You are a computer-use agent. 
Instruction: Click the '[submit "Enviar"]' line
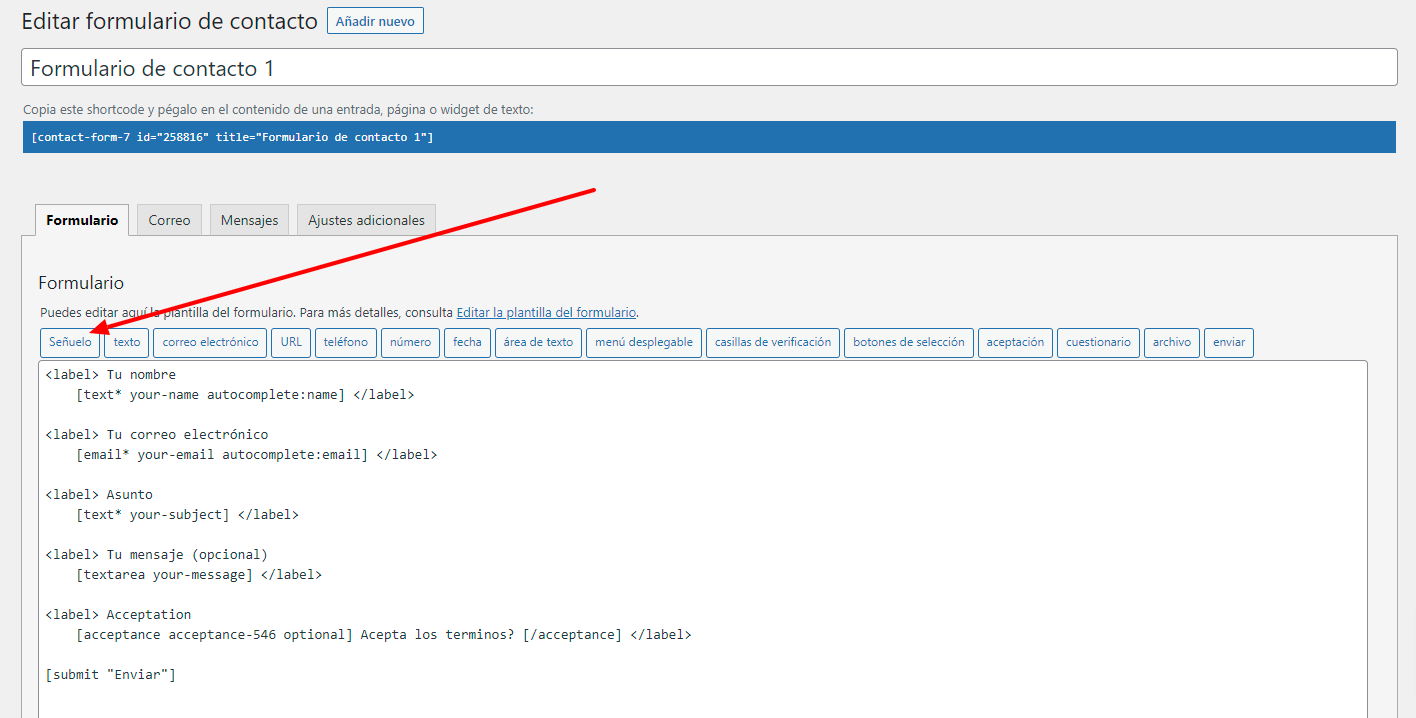click(111, 675)
